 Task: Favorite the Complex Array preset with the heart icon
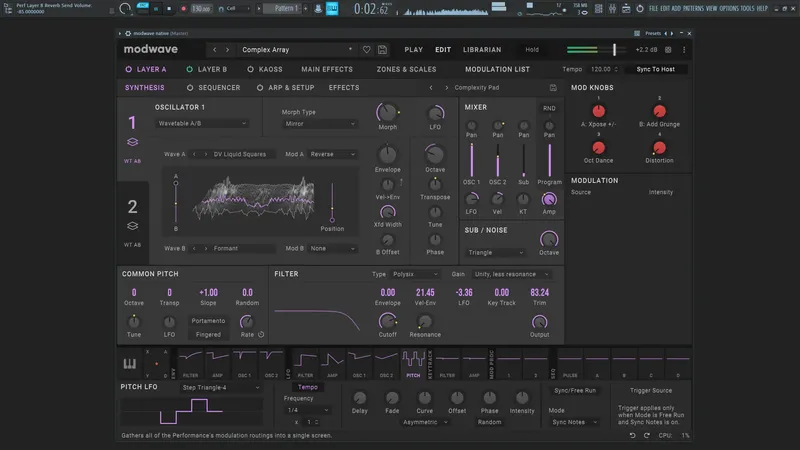pos(367,49)
